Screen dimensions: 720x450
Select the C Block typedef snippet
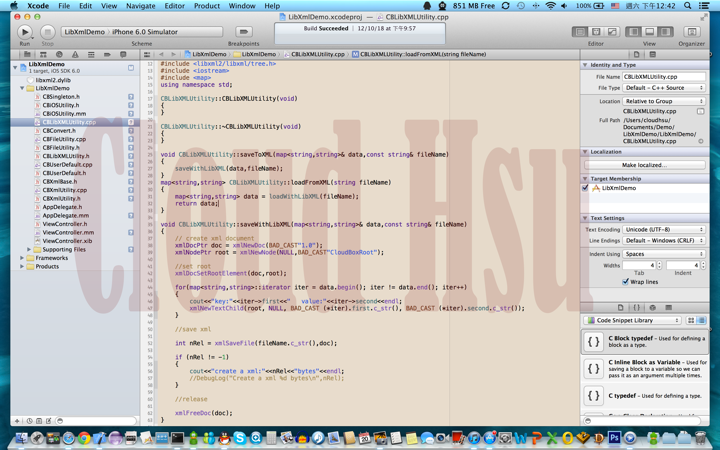[645, 342]
